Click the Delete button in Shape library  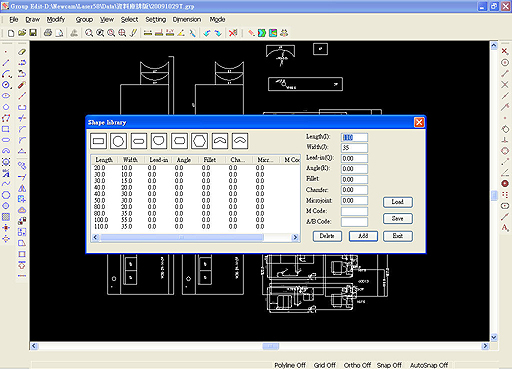click(x=327, y=236)
